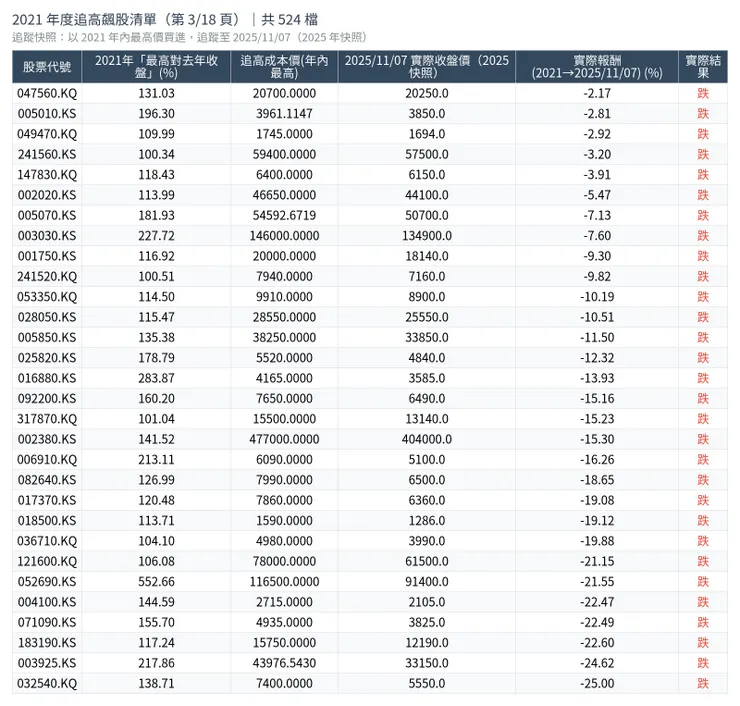The width and height of the screenshot is (740, 706).
Task: Select stock code 092200.KS
Action: 47,398
